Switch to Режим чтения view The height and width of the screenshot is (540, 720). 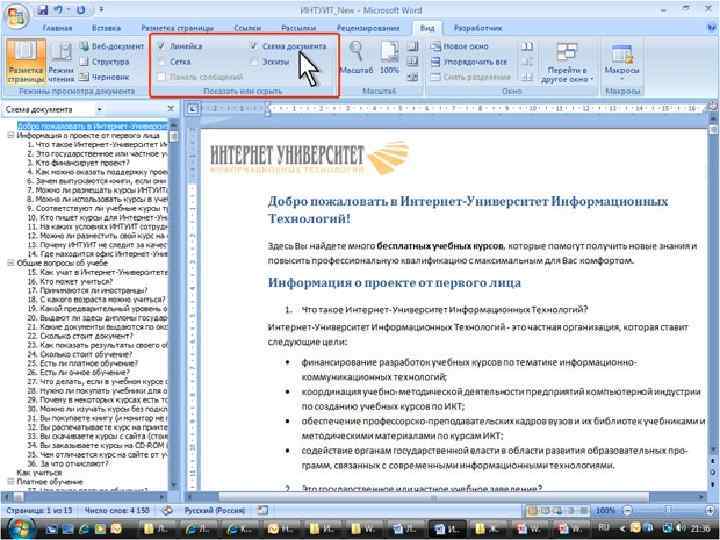(61, 62)
